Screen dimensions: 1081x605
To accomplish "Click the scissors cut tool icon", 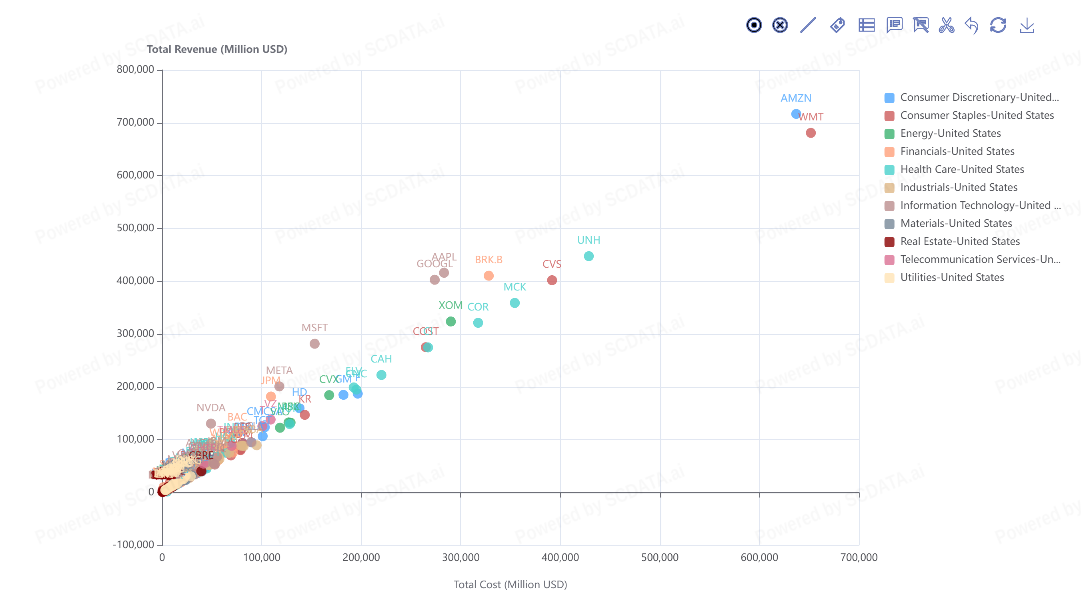I will (x=947, y=25).
